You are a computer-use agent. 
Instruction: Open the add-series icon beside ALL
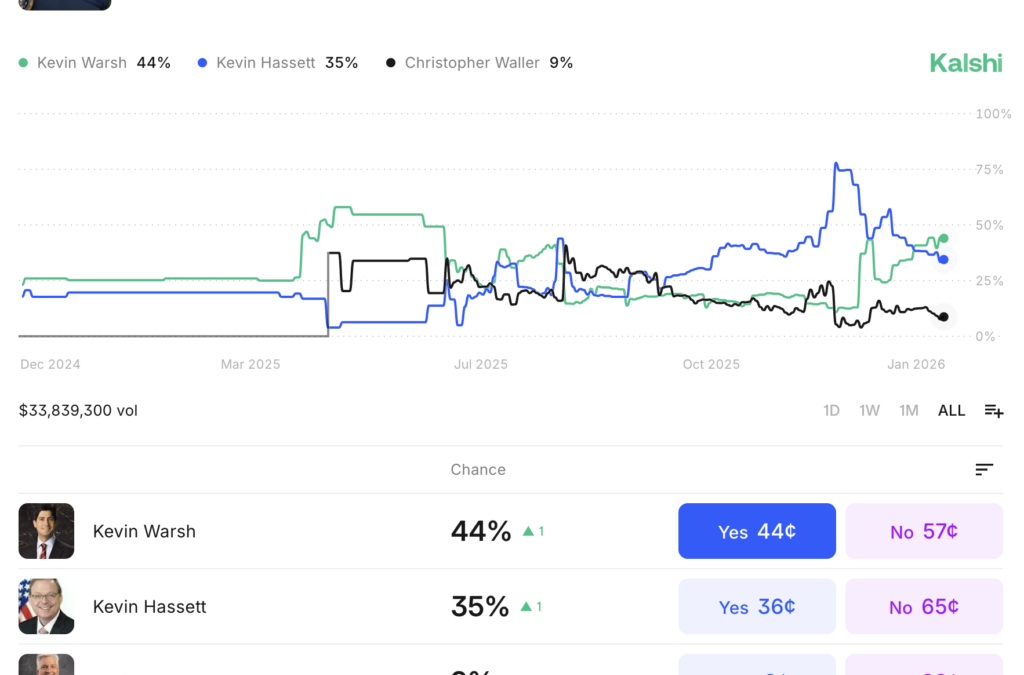[993, 411]
